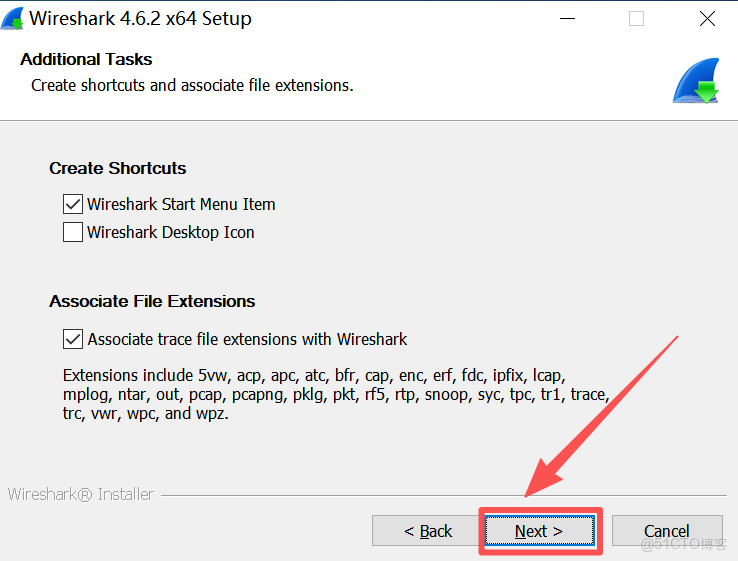The height and width of the screenshot is (561, 738).
Task: Click the "Associate trace file extensions with Wireshark" label
Action: pos(247,339)
